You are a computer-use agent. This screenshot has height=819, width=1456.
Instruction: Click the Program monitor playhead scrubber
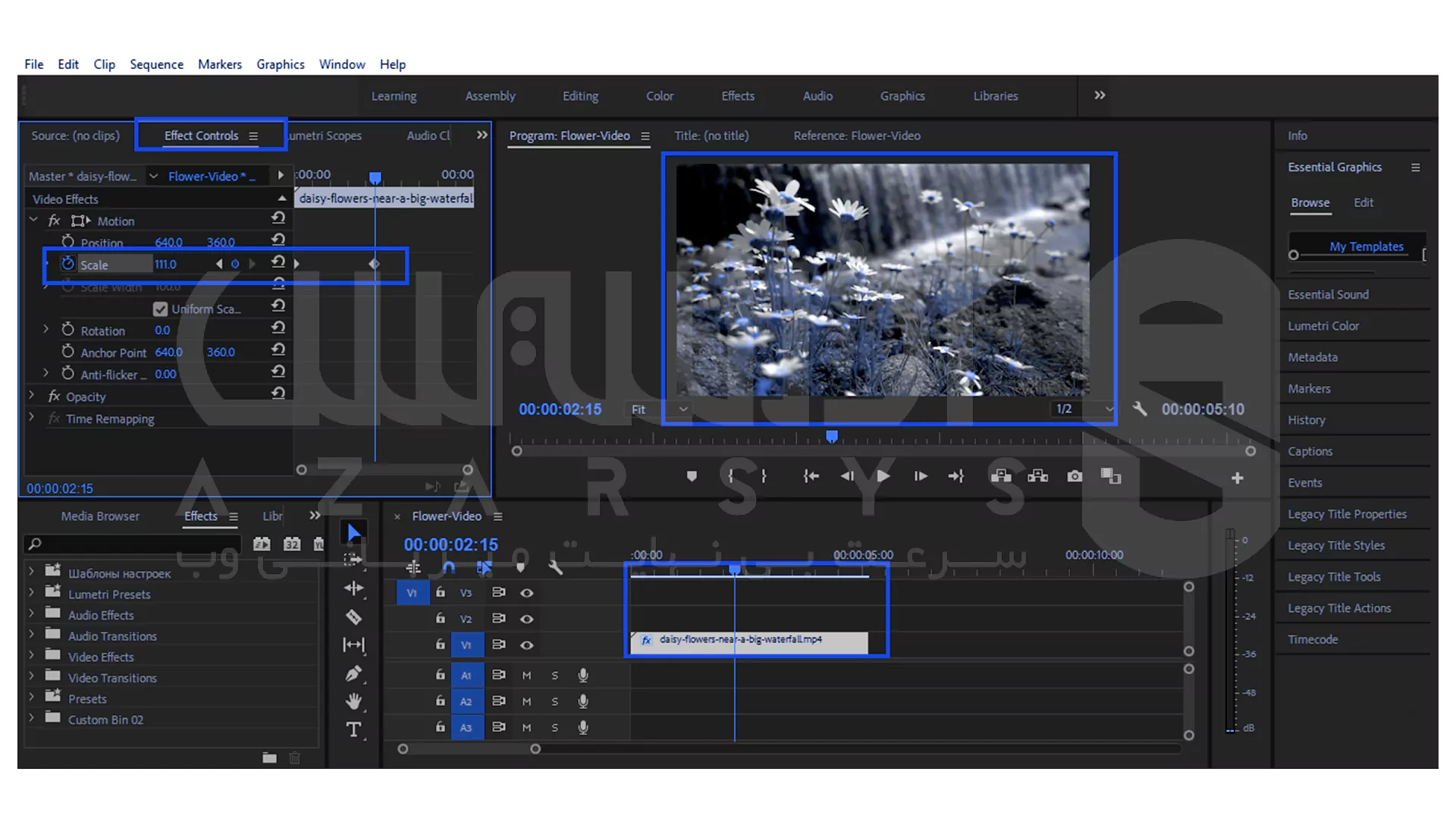pos(832,437)
